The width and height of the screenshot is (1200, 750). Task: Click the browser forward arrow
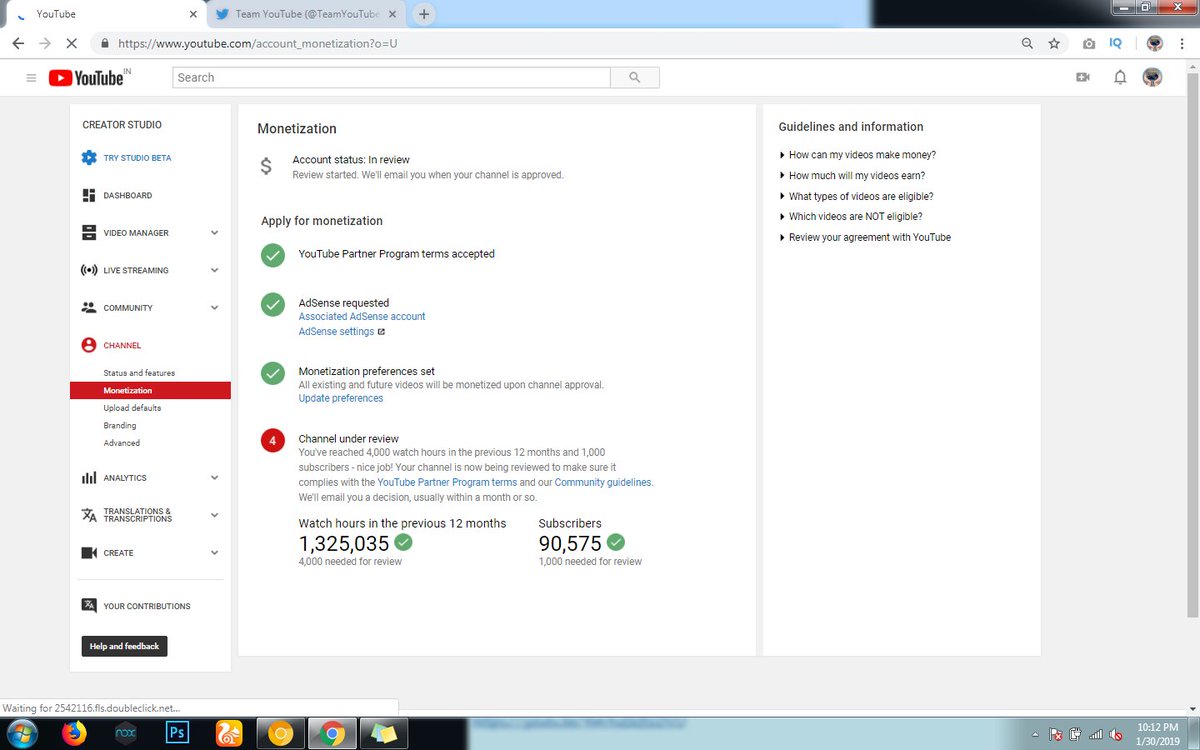45,44
